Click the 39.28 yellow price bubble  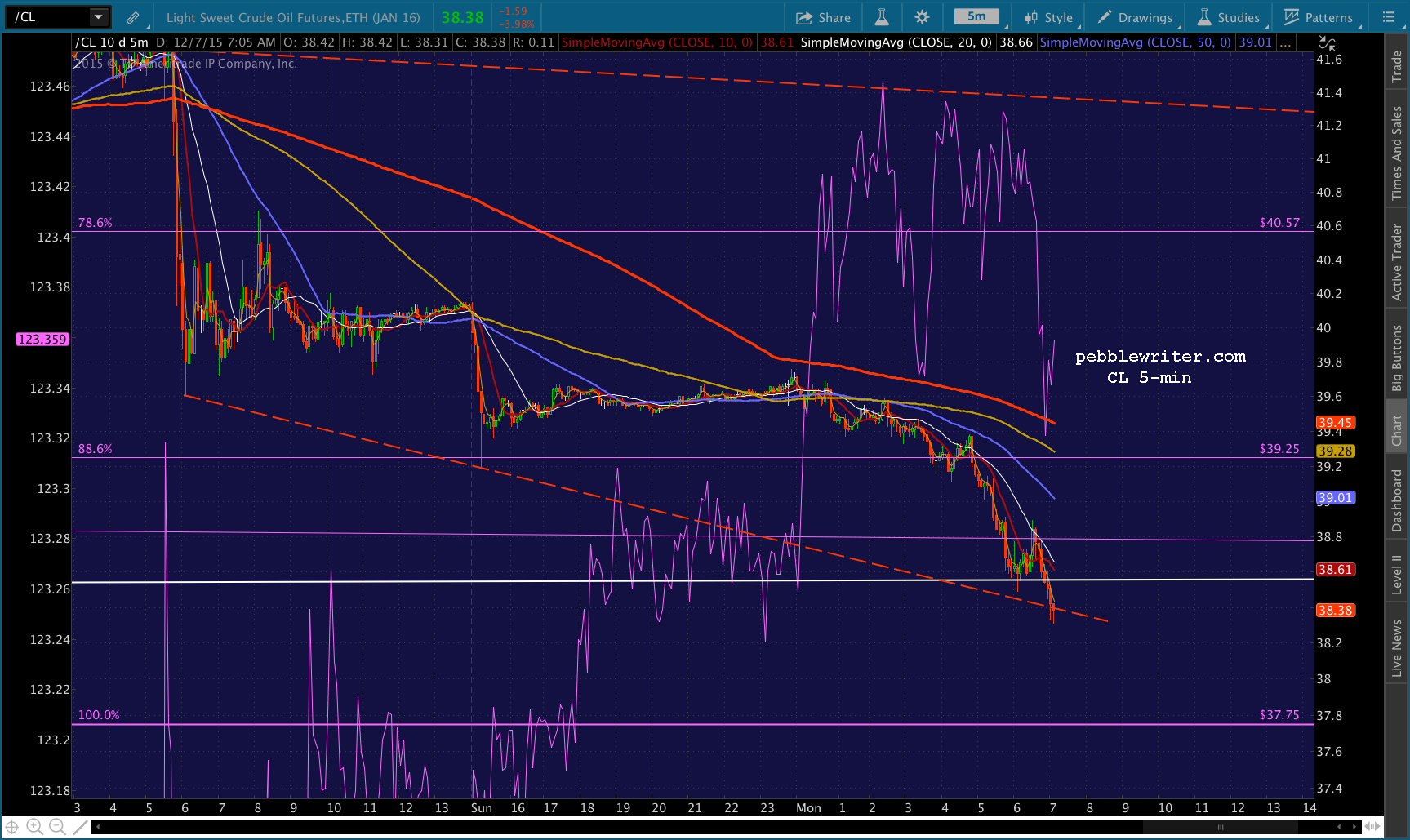coord(1336,451)
